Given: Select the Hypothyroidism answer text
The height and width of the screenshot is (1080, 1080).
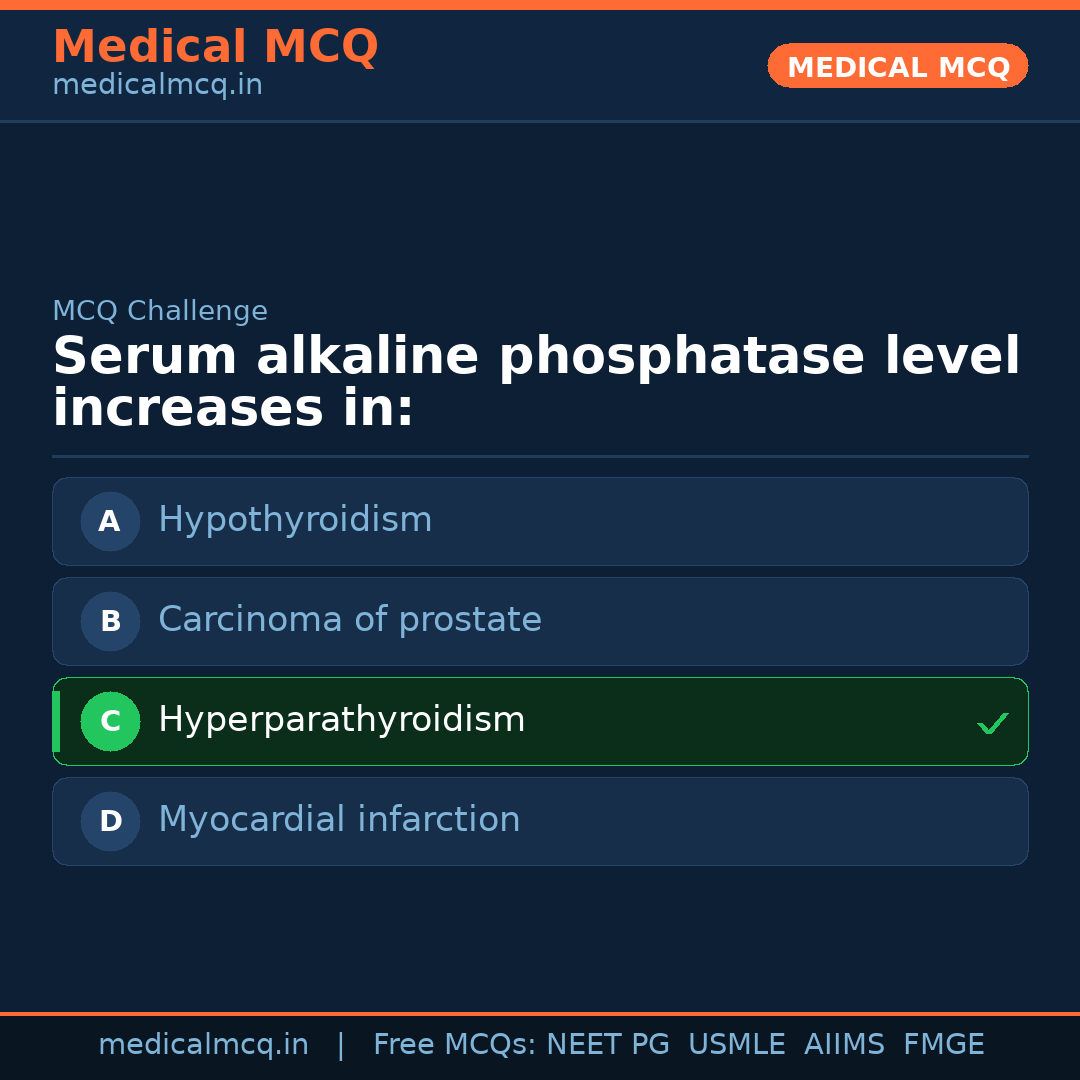Looking at the screenshot, I should pyautogui.click(x=295, y=520).
